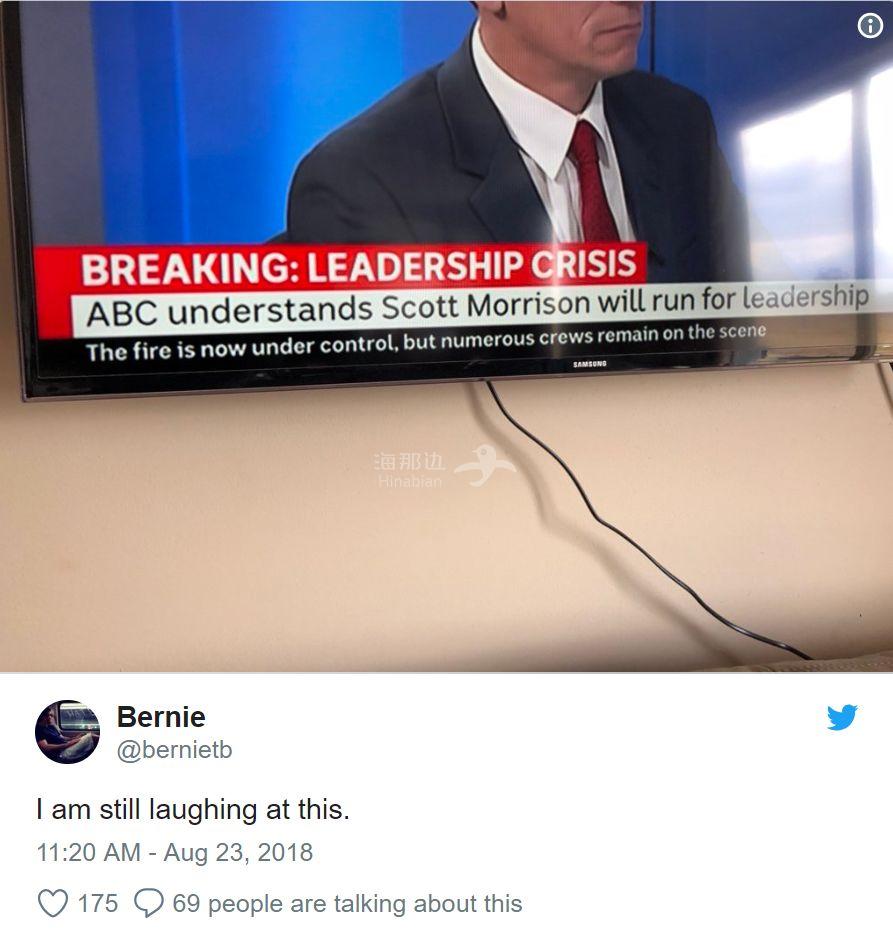Click the Twitter bird logo

click(x=842, y=717)
